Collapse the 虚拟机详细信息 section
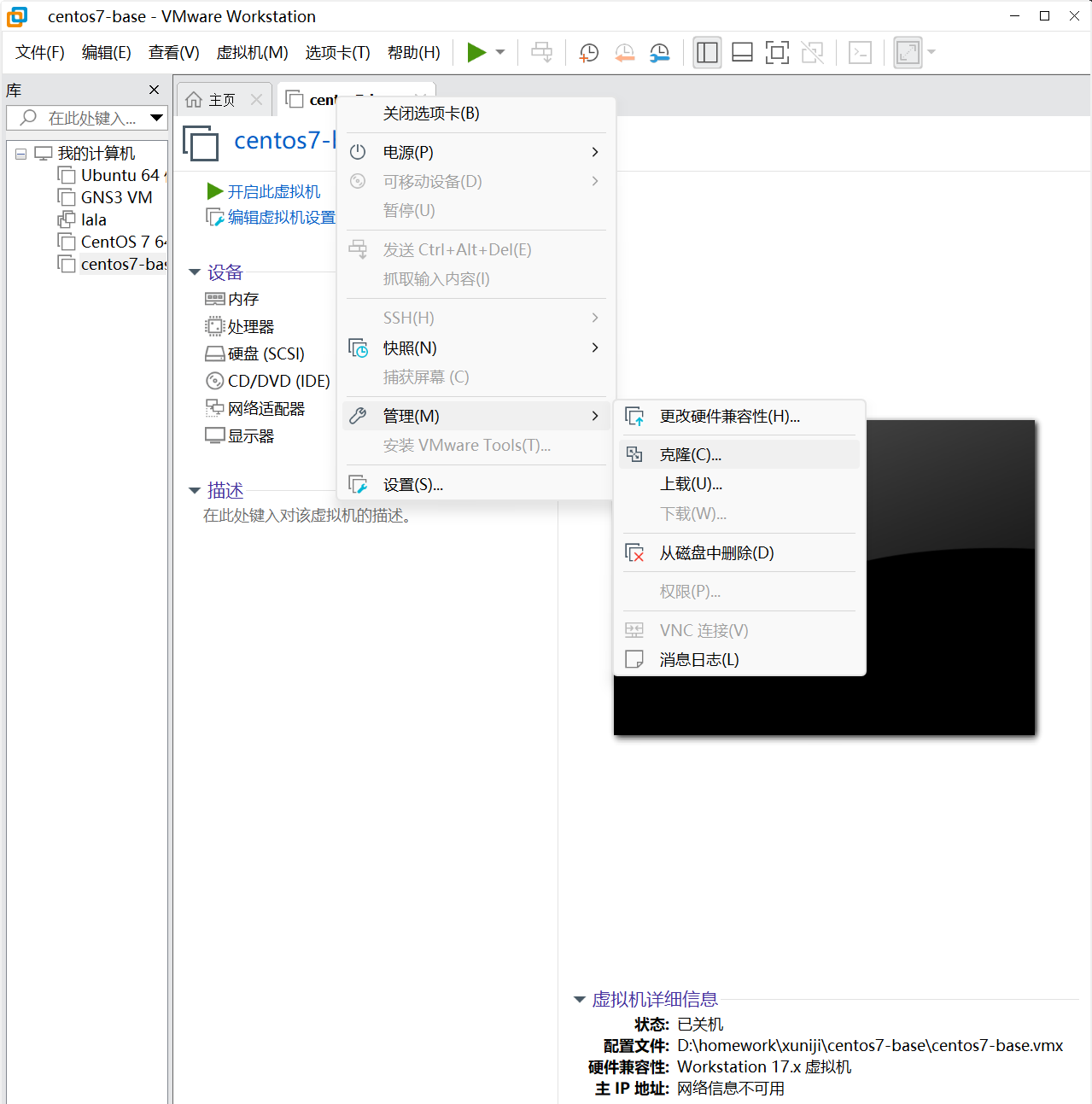1092x1104 pixels. [x=580, y=999]
